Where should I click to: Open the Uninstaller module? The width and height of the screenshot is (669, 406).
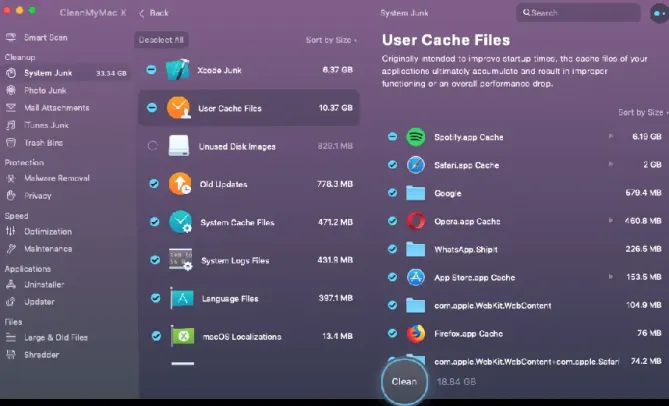click(66, 284)
